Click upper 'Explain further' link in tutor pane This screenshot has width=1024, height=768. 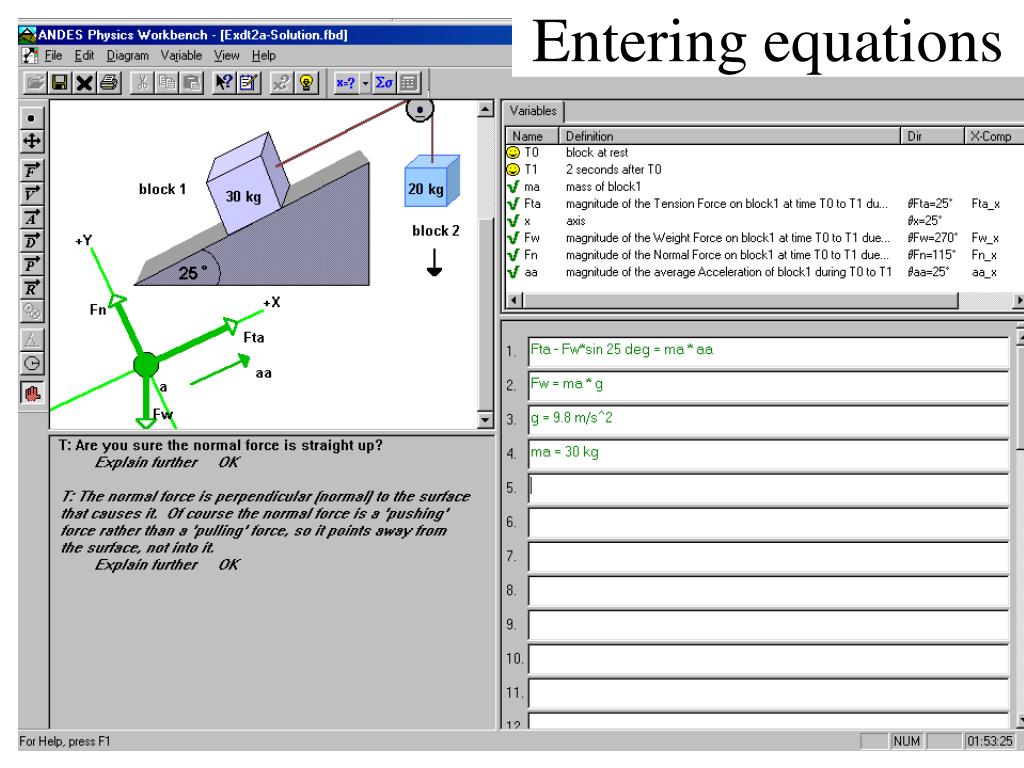point(146,462)
